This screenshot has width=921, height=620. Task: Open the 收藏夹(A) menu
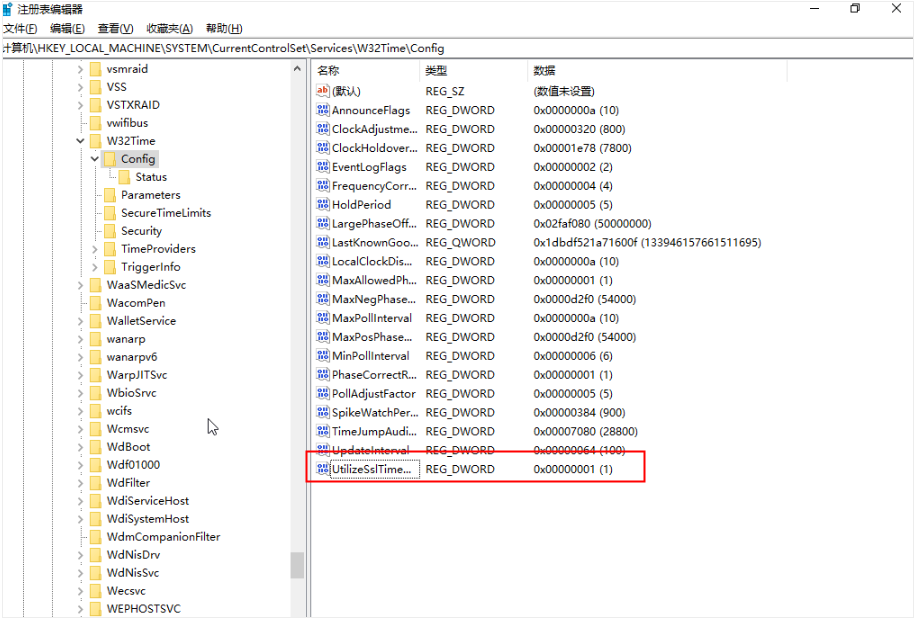coord(169,29)
